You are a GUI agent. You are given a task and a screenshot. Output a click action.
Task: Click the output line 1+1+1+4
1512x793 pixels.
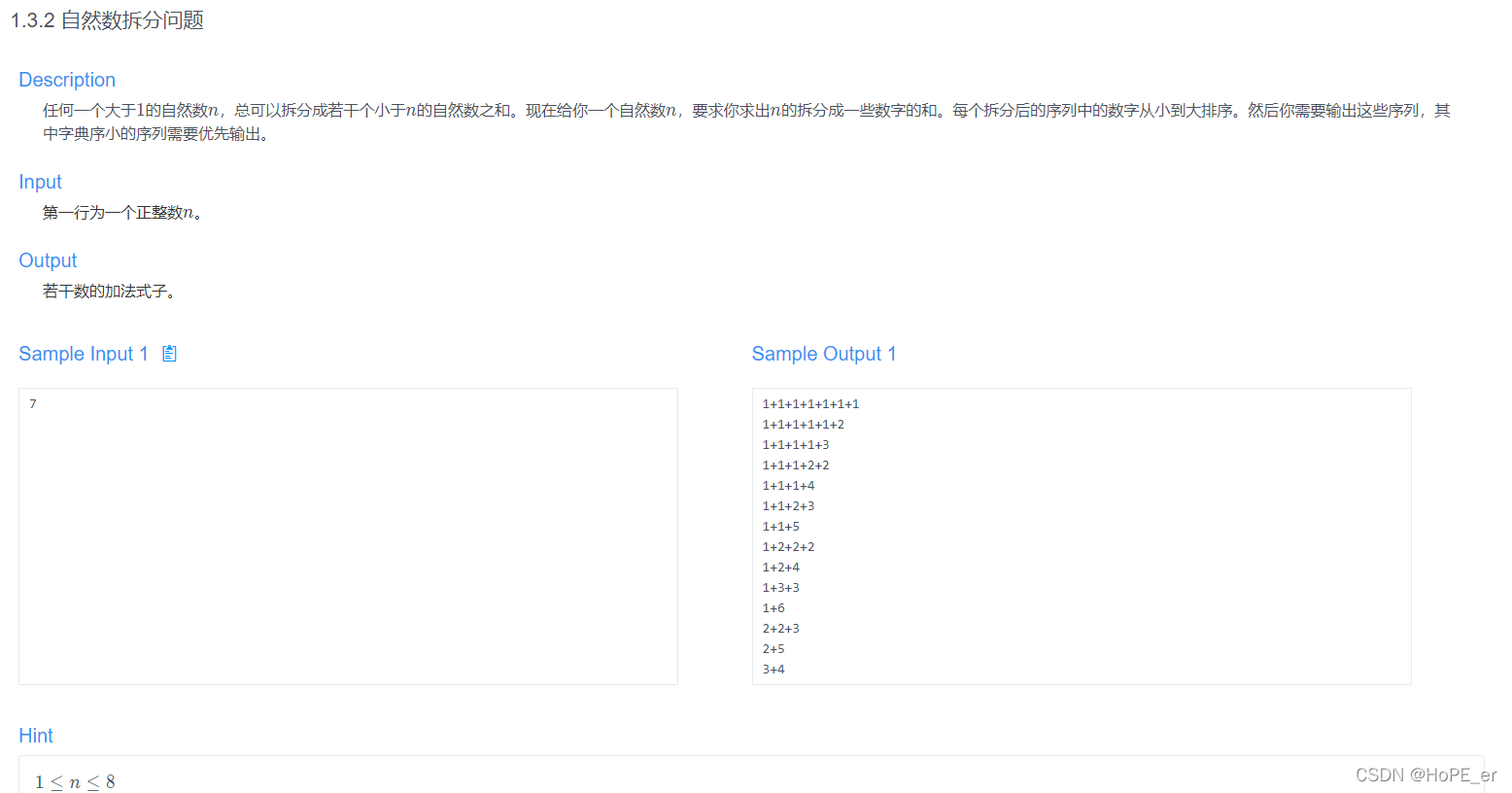click(x=788, y=486)
